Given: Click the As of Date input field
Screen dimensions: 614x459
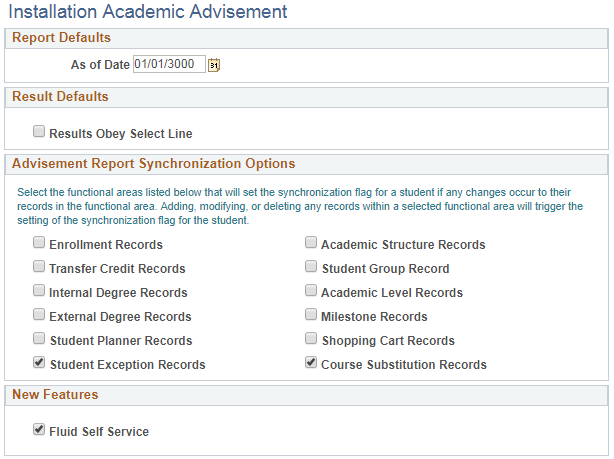Looking at the screenshot, I should 169,64.
